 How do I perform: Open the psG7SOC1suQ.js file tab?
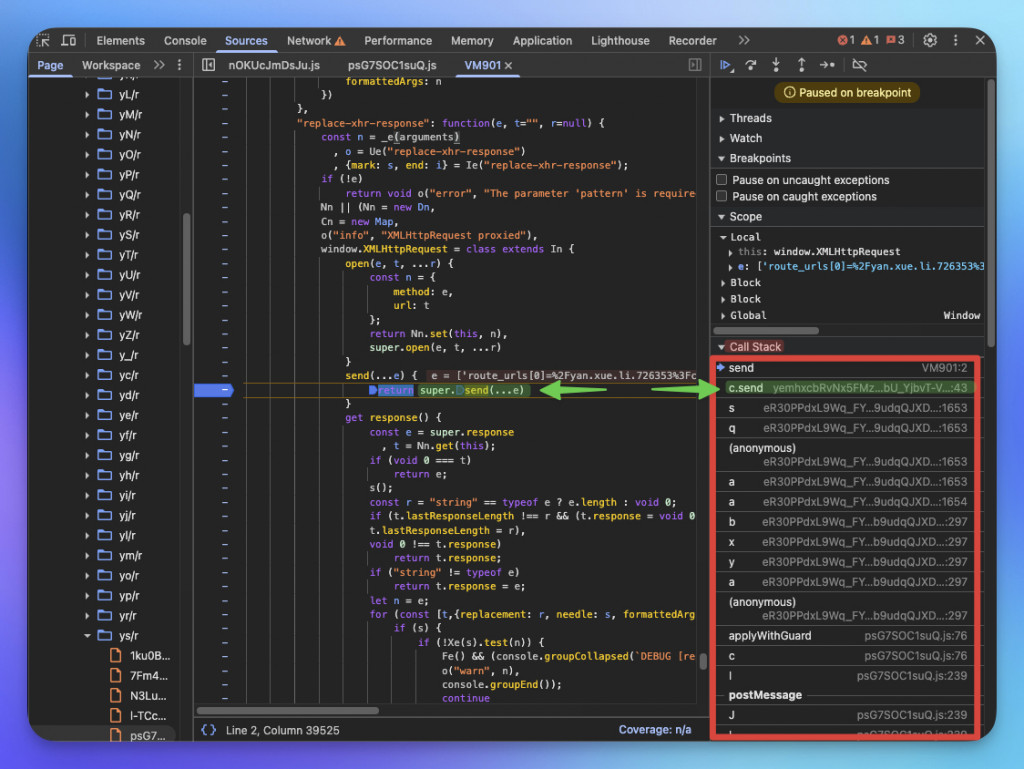(392, 65)
